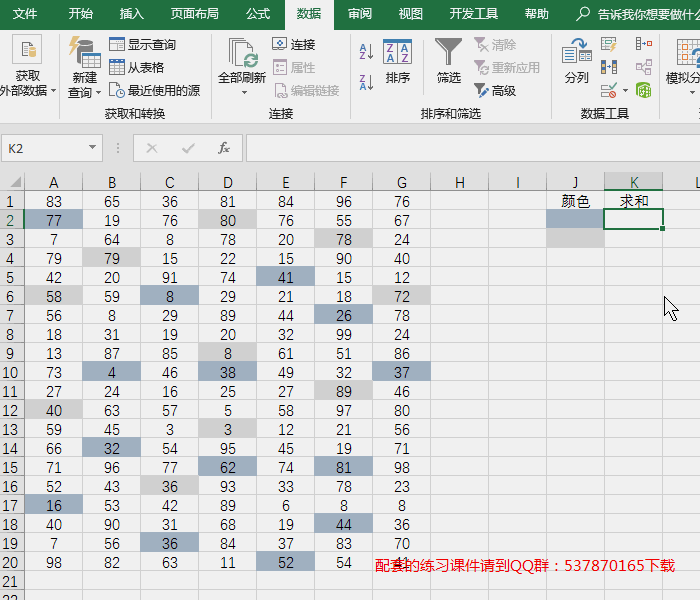
Task: Click the 新建查询 icon
Action: 84,53
